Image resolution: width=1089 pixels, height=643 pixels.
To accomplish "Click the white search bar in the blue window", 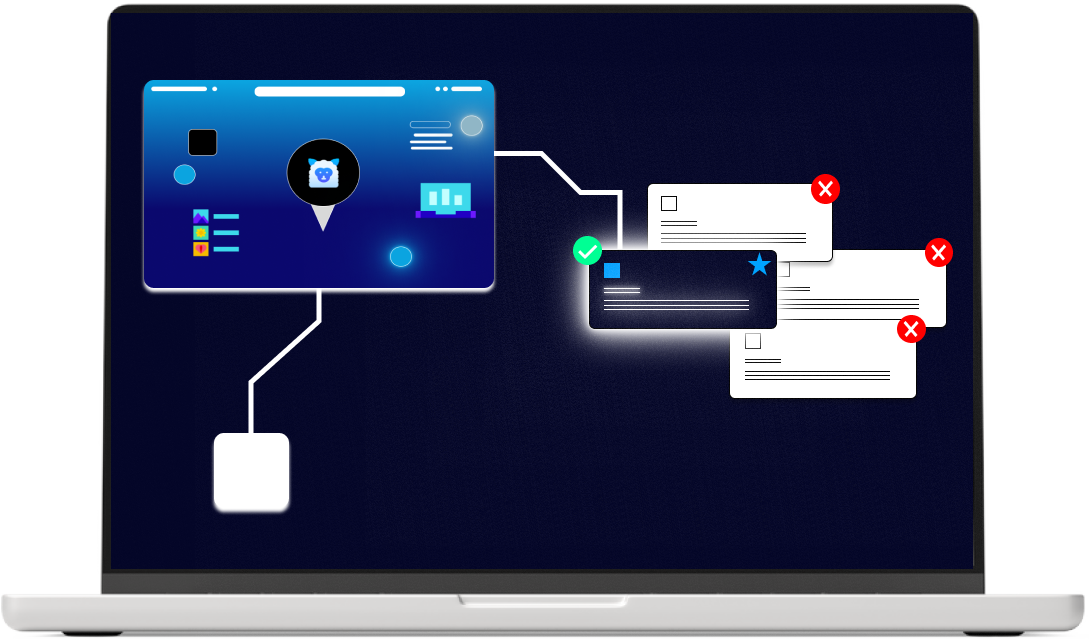I will click(329, 91).
